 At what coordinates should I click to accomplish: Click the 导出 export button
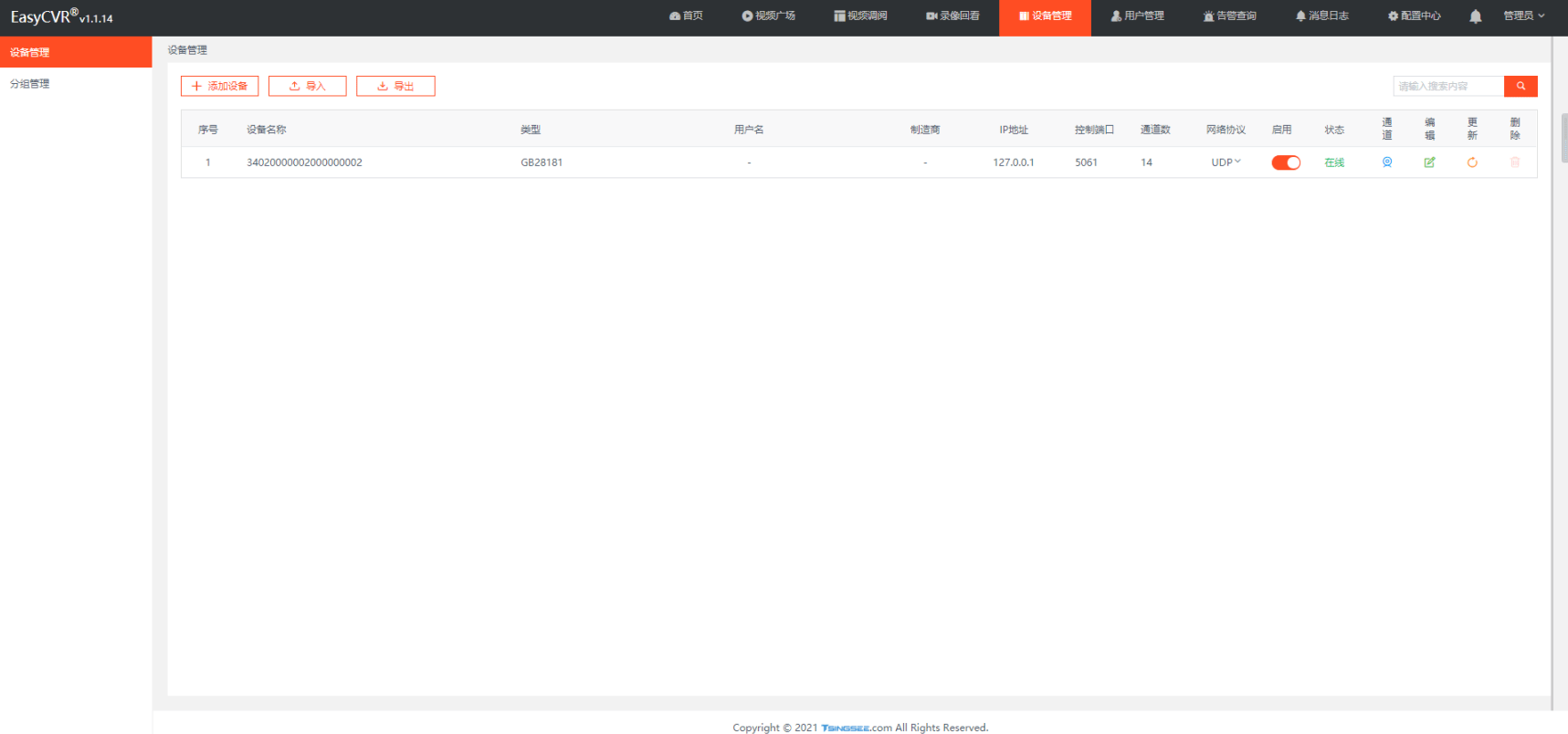pos(395,86)
